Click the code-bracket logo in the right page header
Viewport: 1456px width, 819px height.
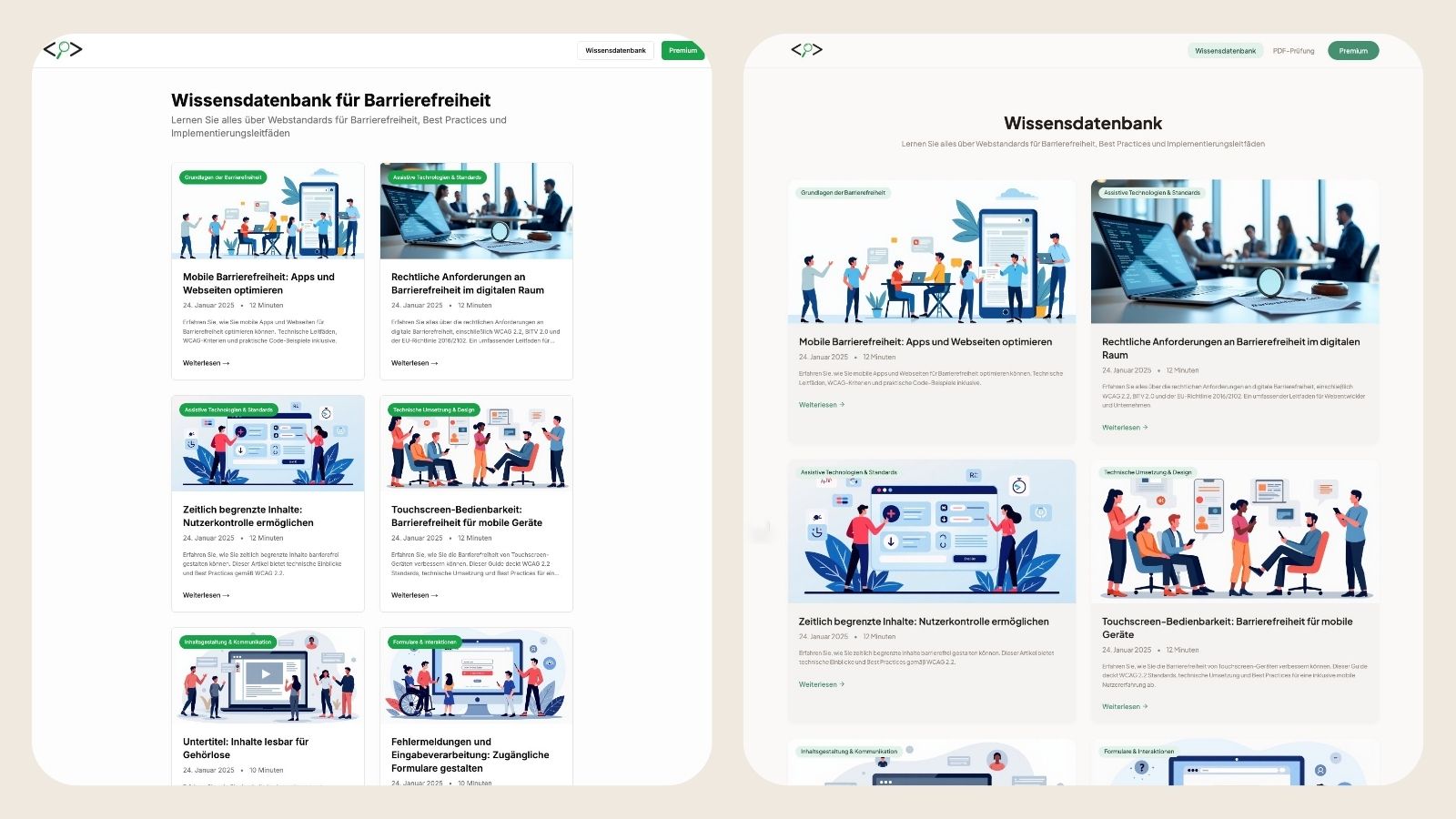coord(806,49)
